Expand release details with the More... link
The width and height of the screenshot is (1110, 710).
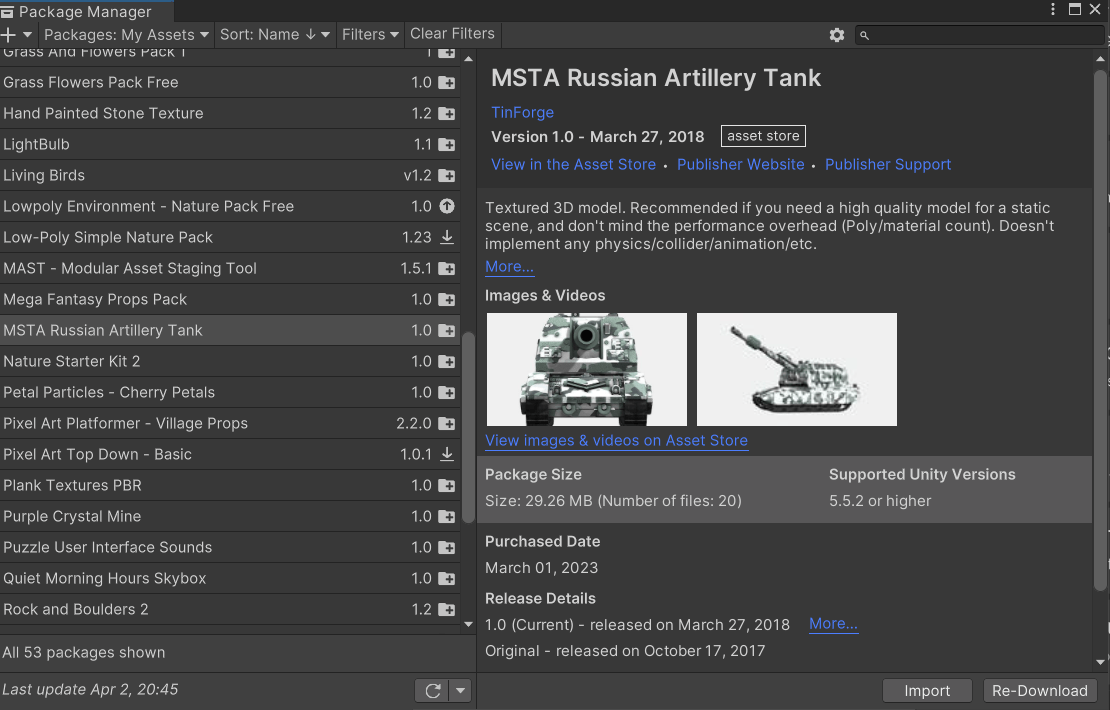coord(833,624)
